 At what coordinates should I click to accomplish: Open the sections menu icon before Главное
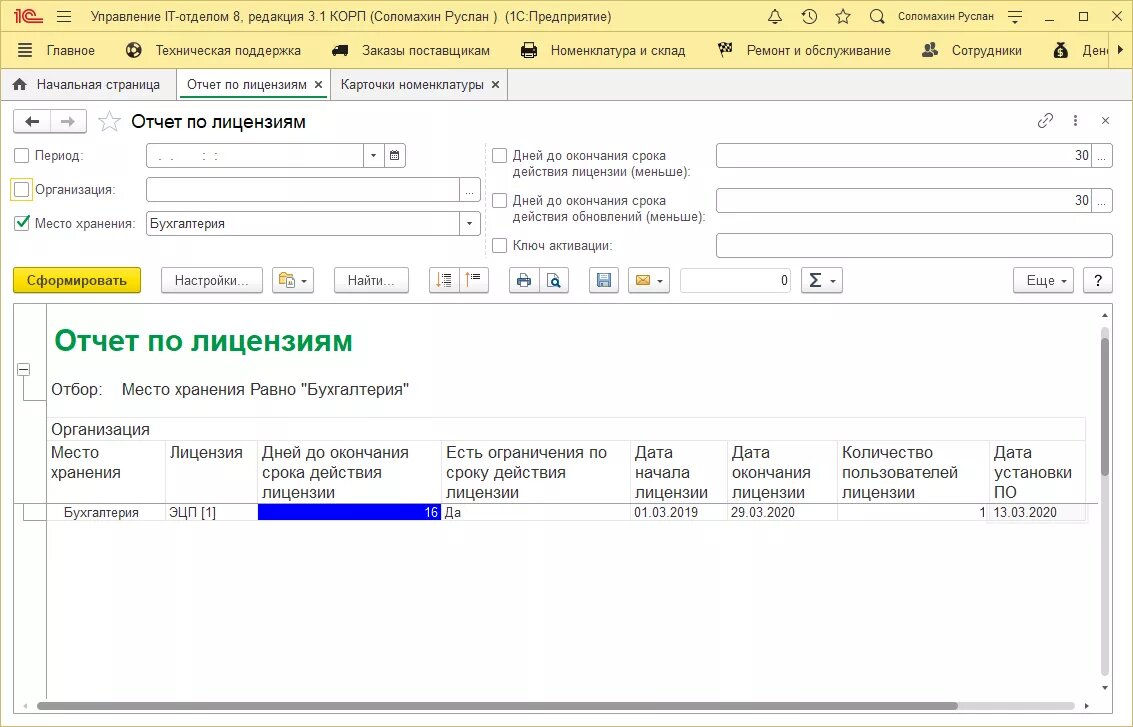coord(25,50)
